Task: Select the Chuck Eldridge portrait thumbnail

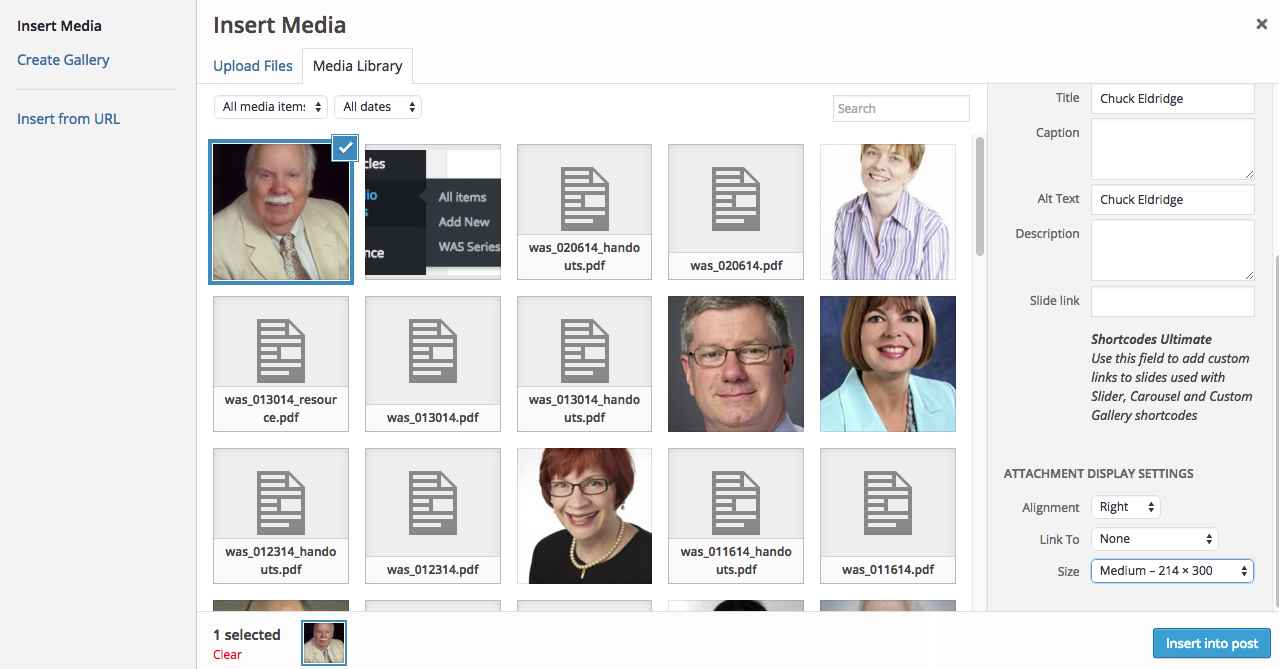Action: [x=281, y=212]
